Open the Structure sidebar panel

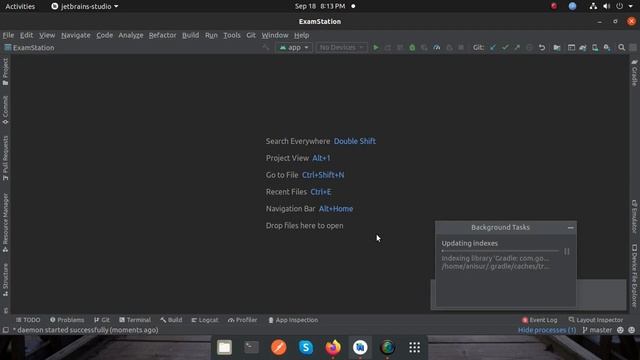(5, 280)
